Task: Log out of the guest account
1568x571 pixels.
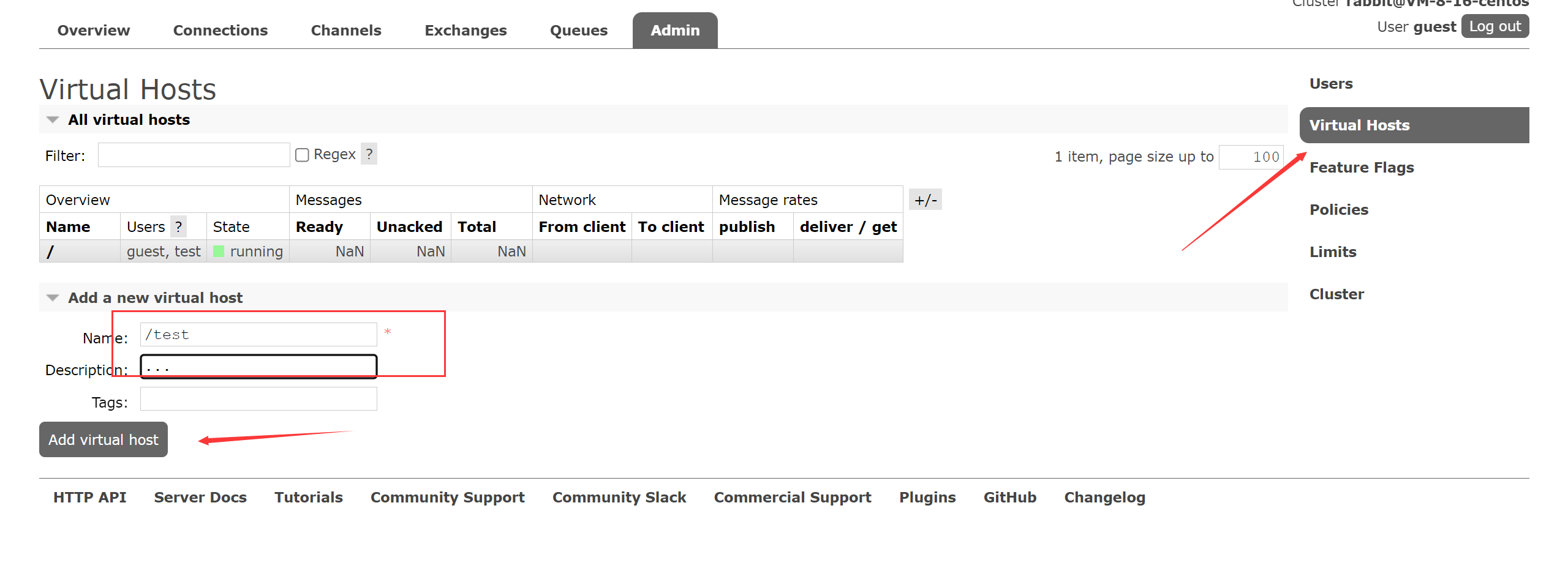Action: click(1494, 26)
